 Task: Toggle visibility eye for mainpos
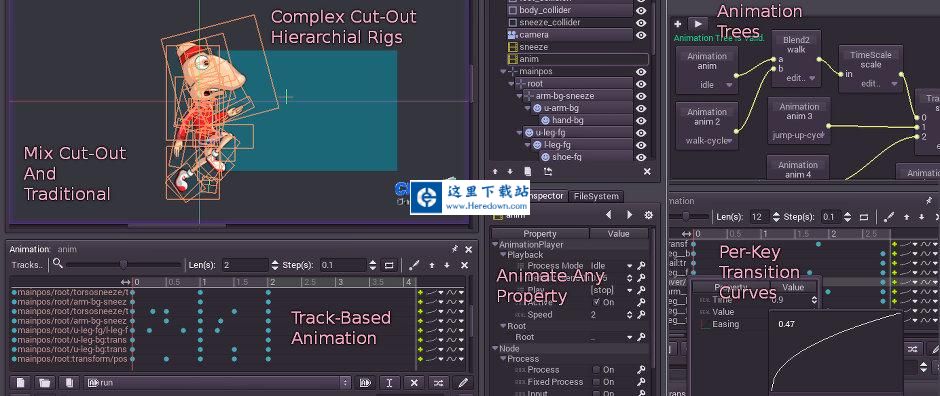coord(641,72)
